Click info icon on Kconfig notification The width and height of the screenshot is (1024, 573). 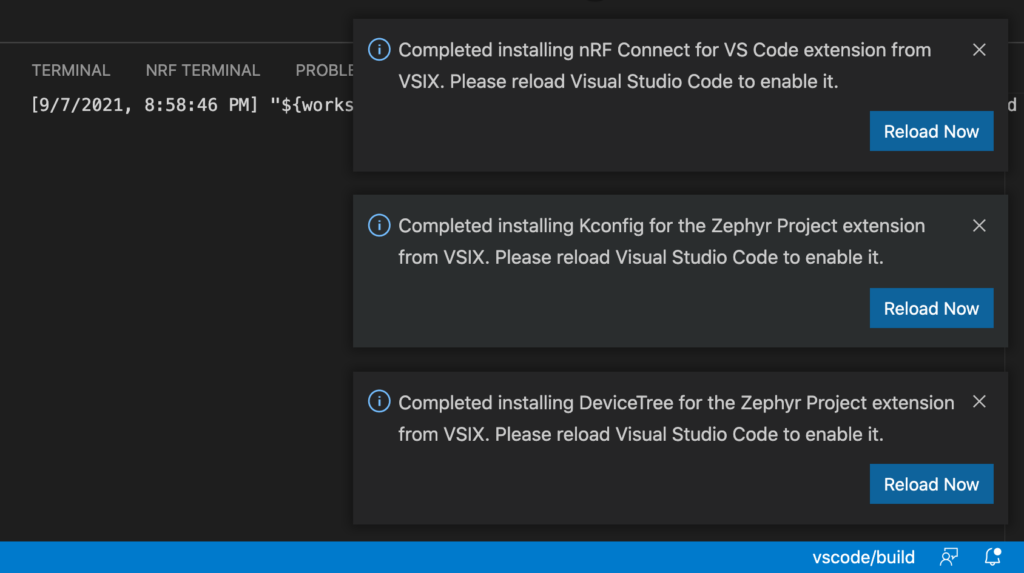(x=379, y=226)
